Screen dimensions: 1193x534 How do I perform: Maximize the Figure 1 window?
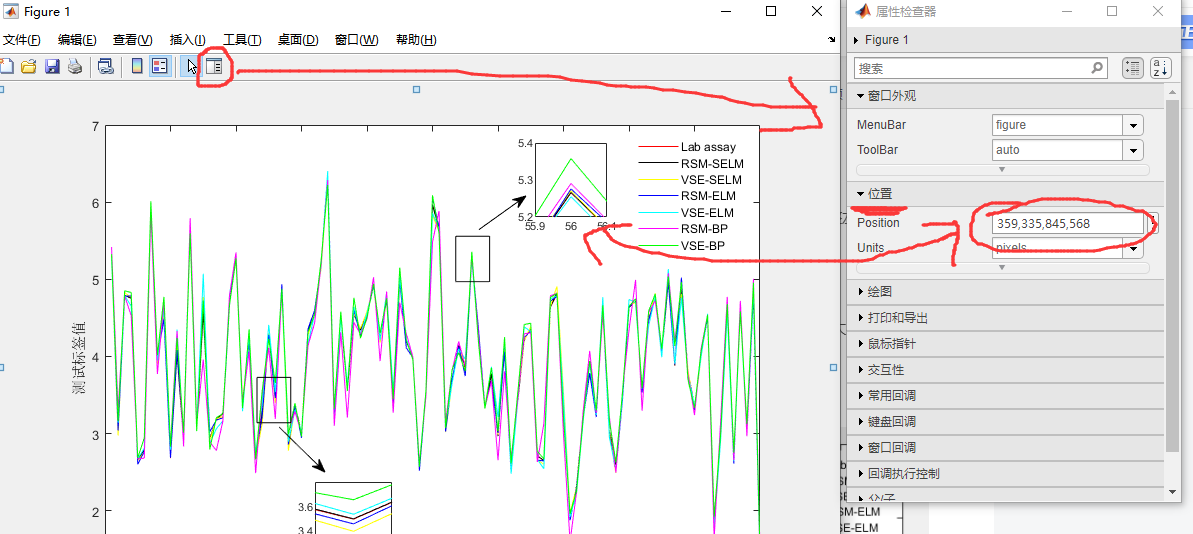(771, 11)
